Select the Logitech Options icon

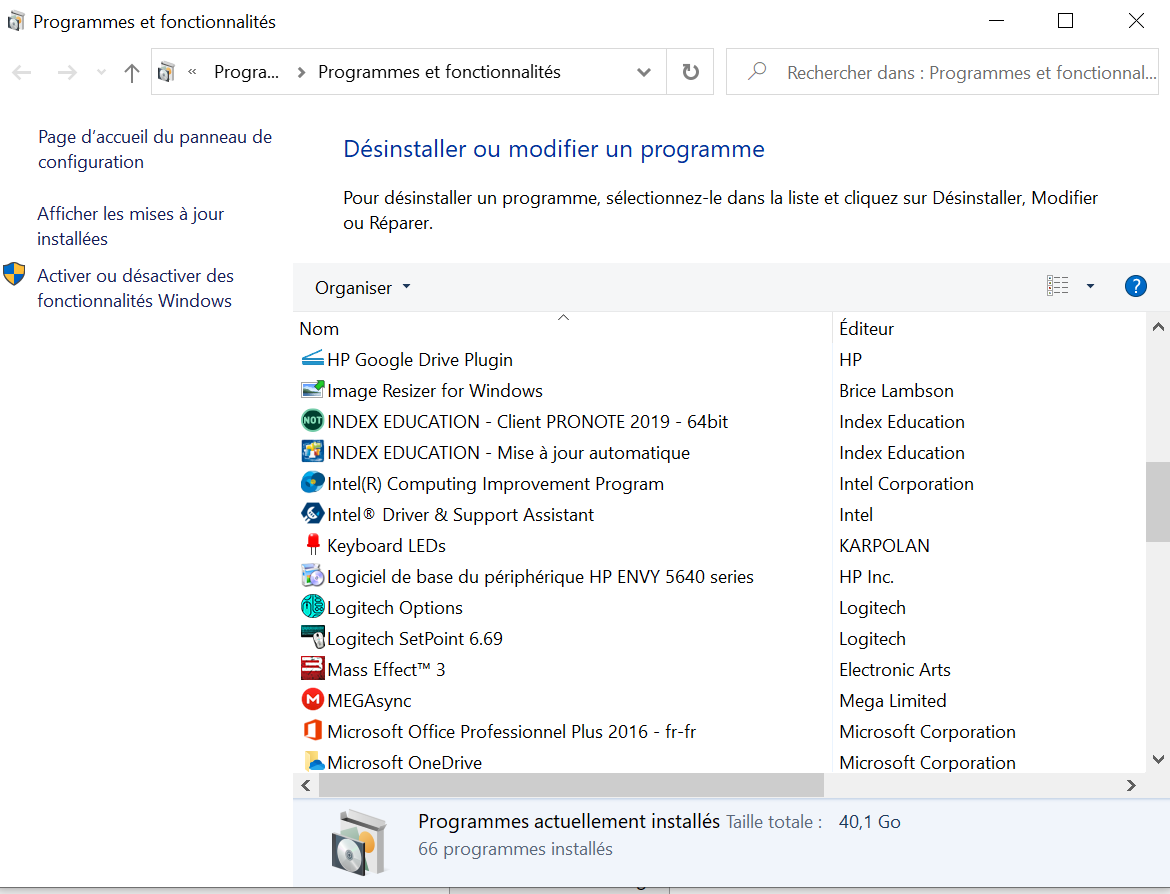(313, 607)
